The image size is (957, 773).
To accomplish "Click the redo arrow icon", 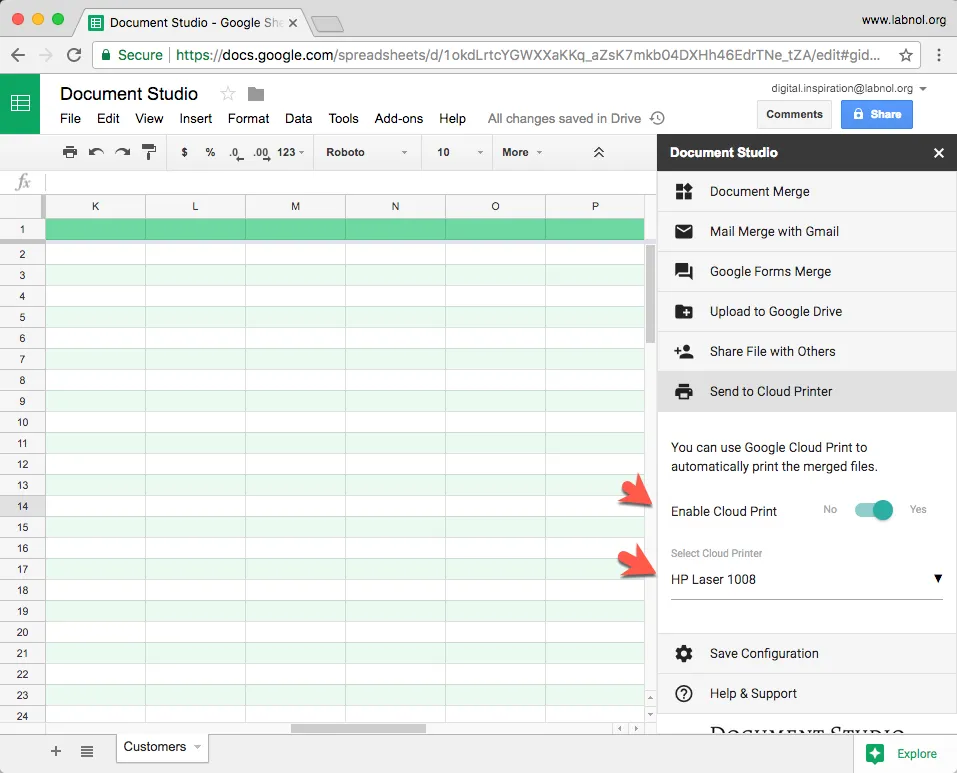I will (122, 152).
